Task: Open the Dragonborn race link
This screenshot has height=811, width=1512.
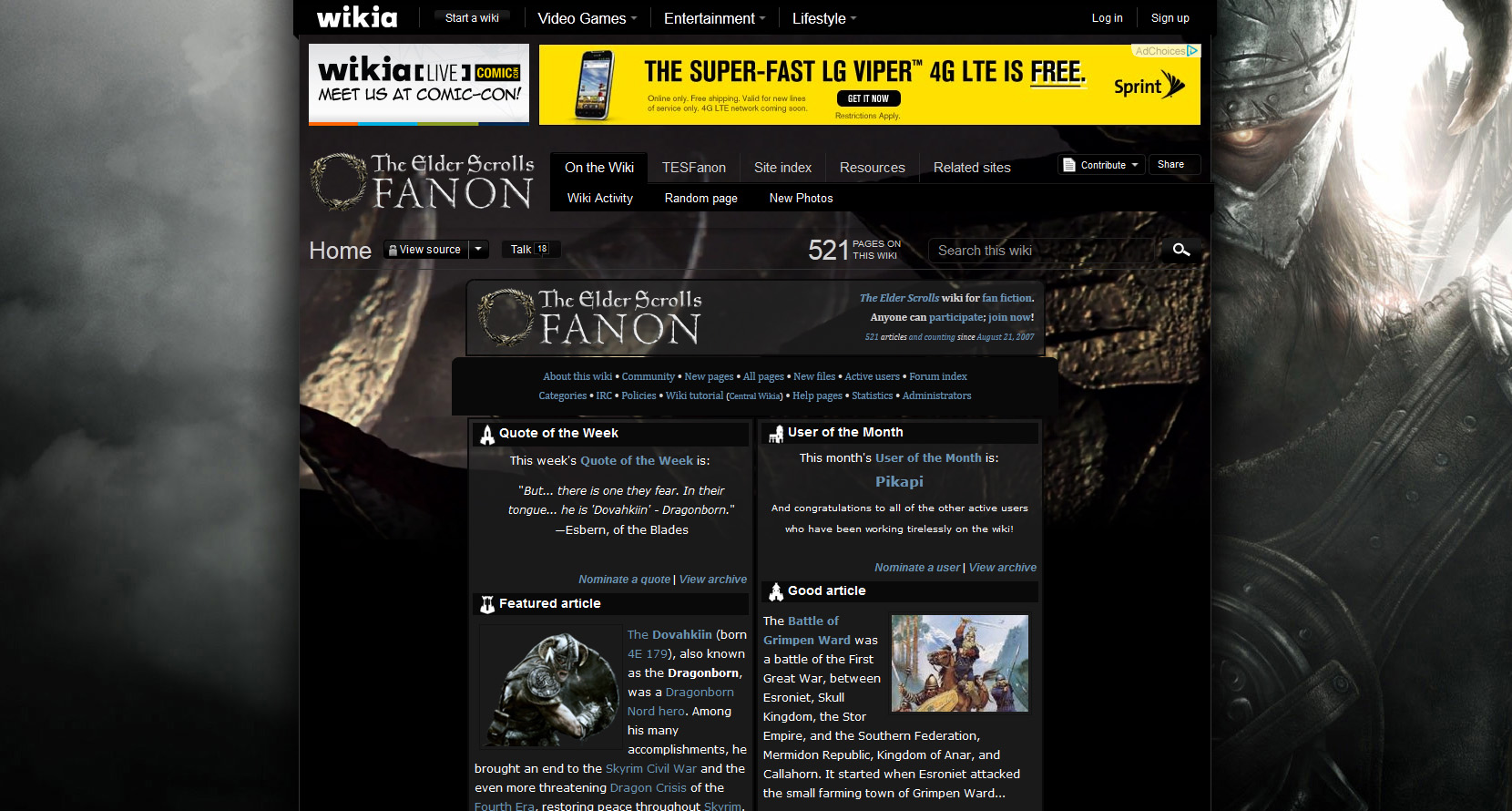Action: pyautogui.click(x=700, y=693)
